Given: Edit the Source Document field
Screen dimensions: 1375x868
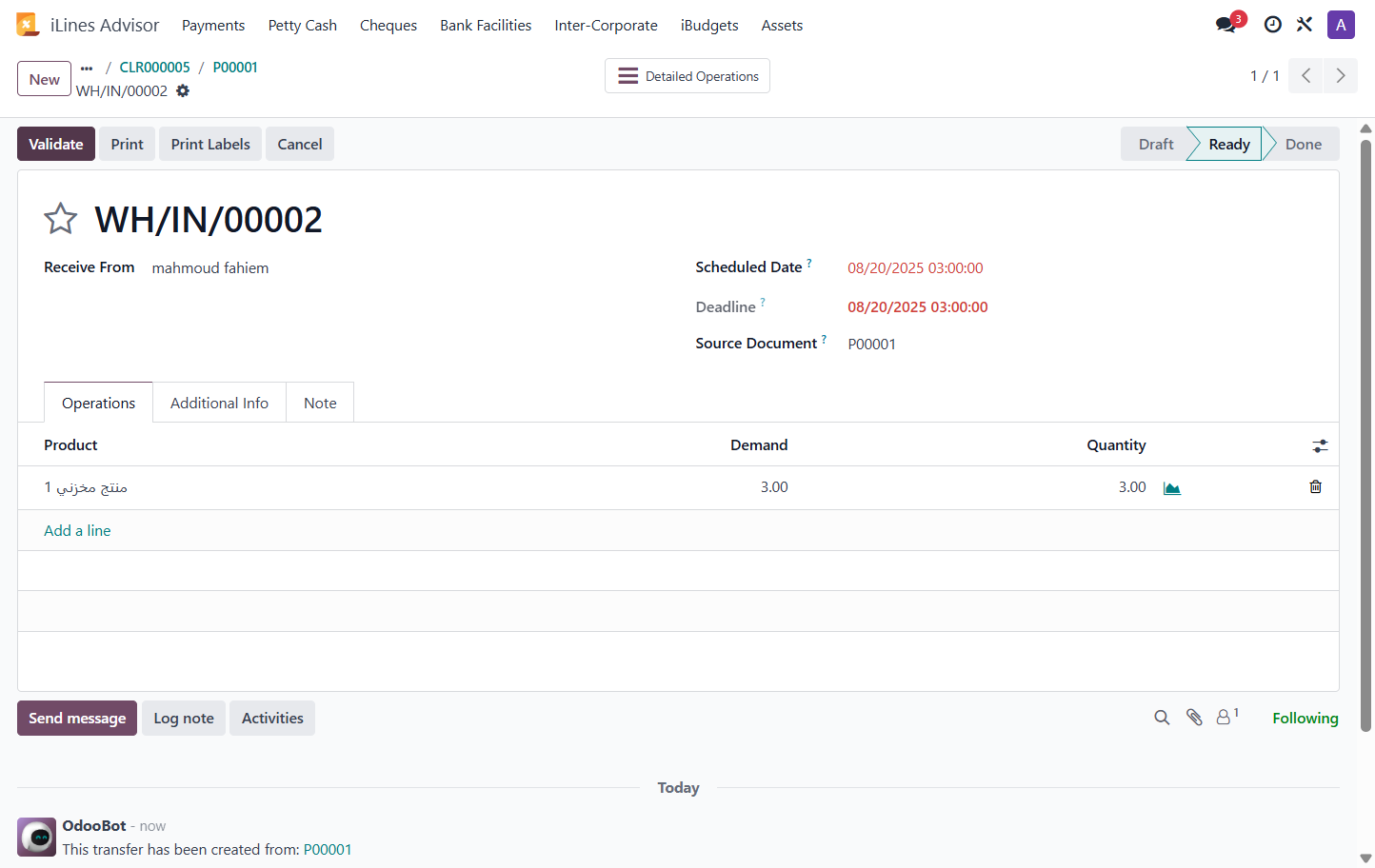Looking at the screenshot, I should [x=872, y=344].
